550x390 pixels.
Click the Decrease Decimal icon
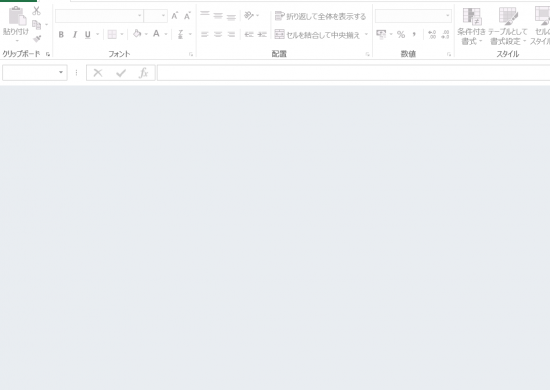pyautogui.click(x=445, y=34)
